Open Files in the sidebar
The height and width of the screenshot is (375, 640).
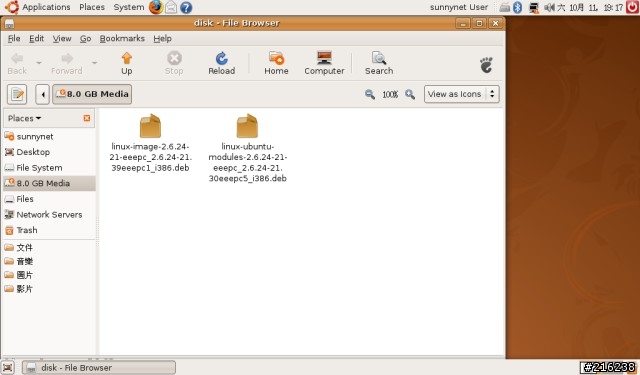(x=49, y=199)
